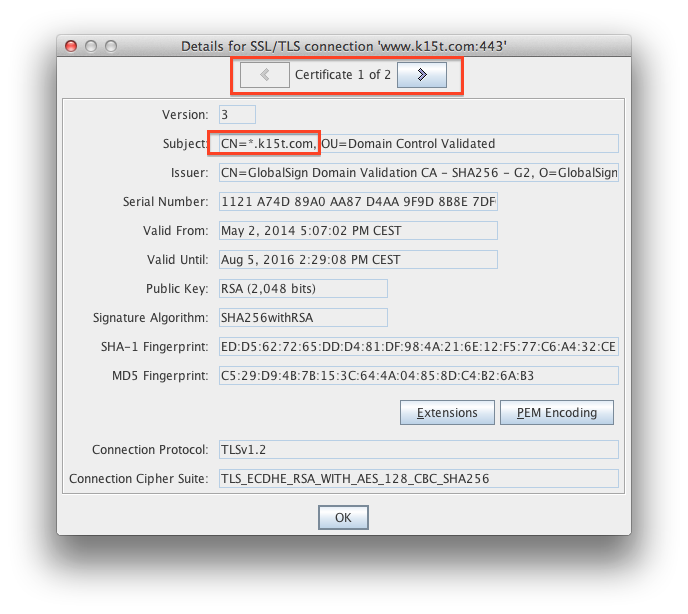688x614 pixels.
Task: Click the MD5 Fingerprint field
Action: 418,376
